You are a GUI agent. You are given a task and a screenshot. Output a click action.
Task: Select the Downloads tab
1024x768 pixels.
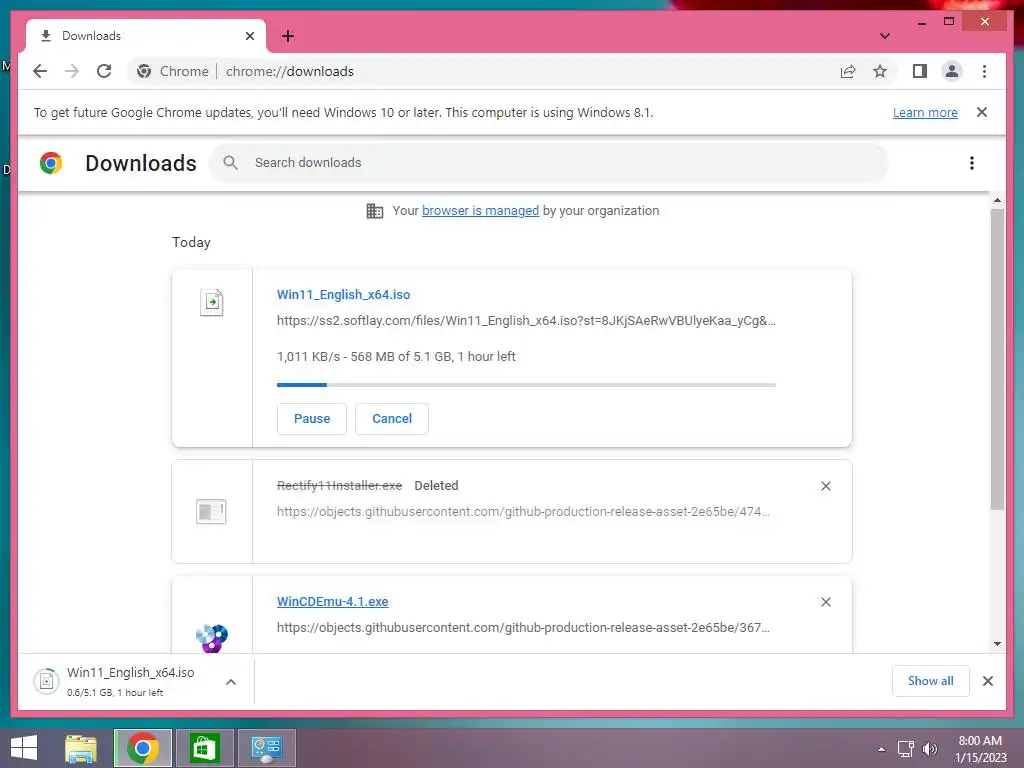[x=146, y=36]
